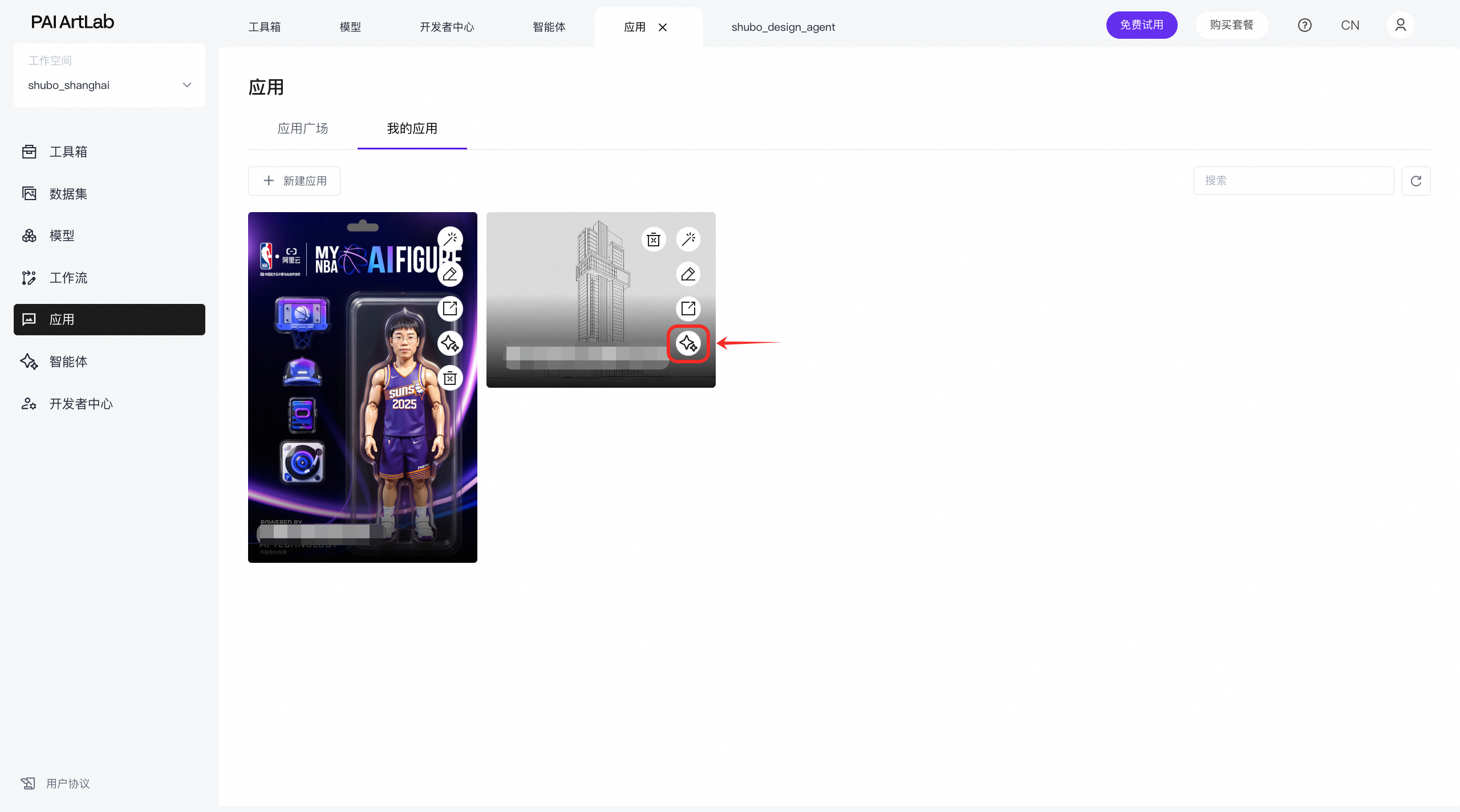Click magic wand icon on NBA figure card

tap(450, 239)
